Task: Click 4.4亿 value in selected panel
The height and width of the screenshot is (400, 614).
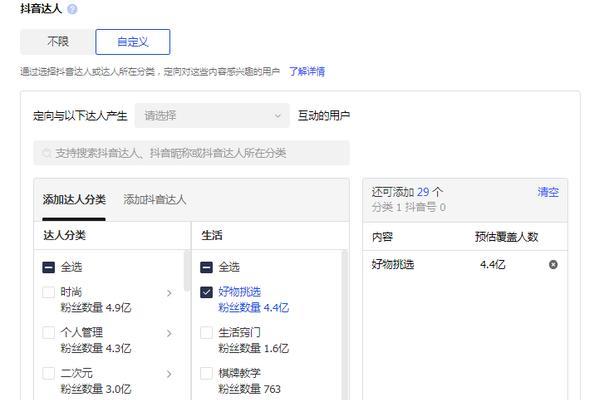Action: [x=493, y=265]
